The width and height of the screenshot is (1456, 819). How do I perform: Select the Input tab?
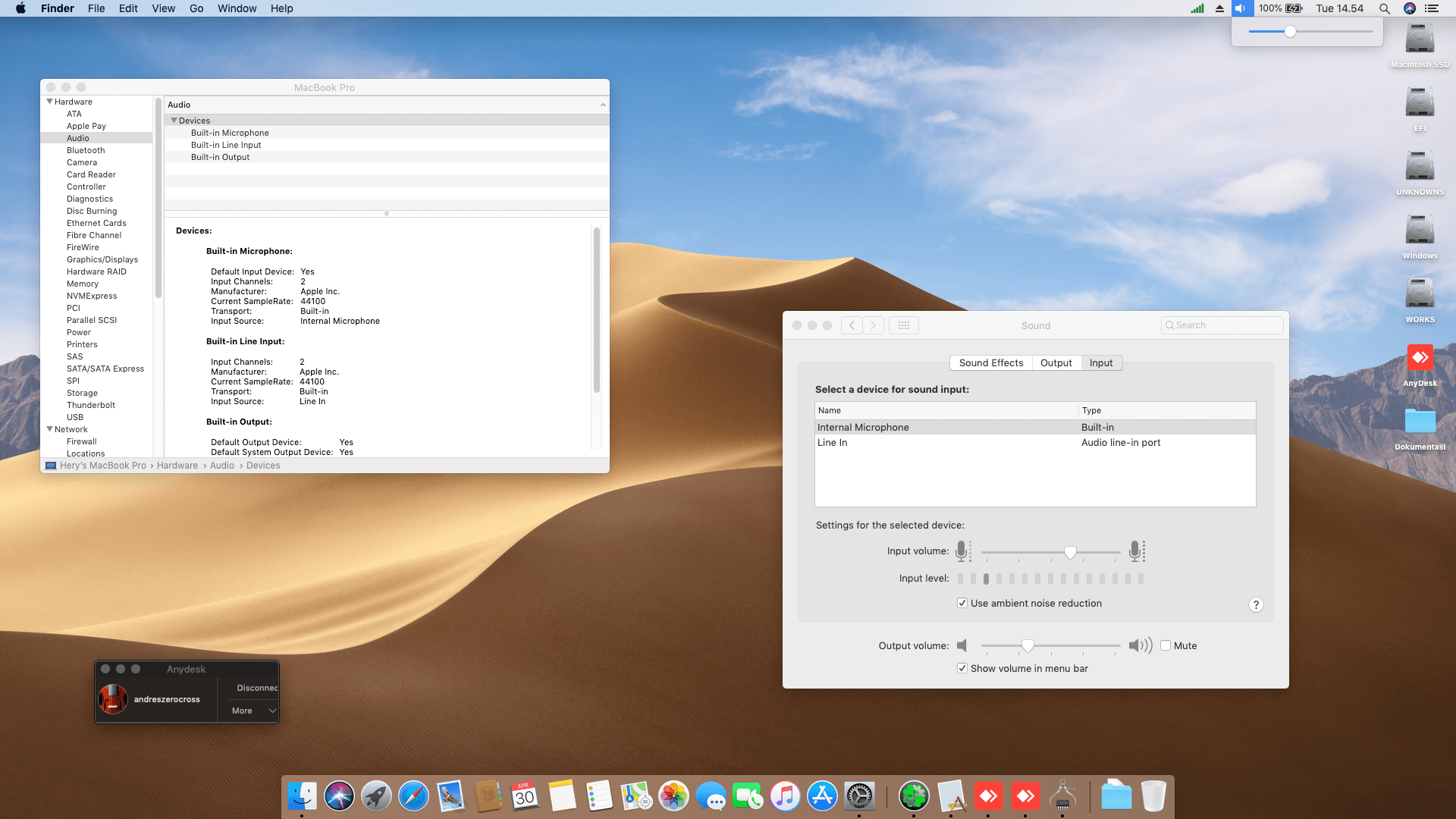(1101, 362)
